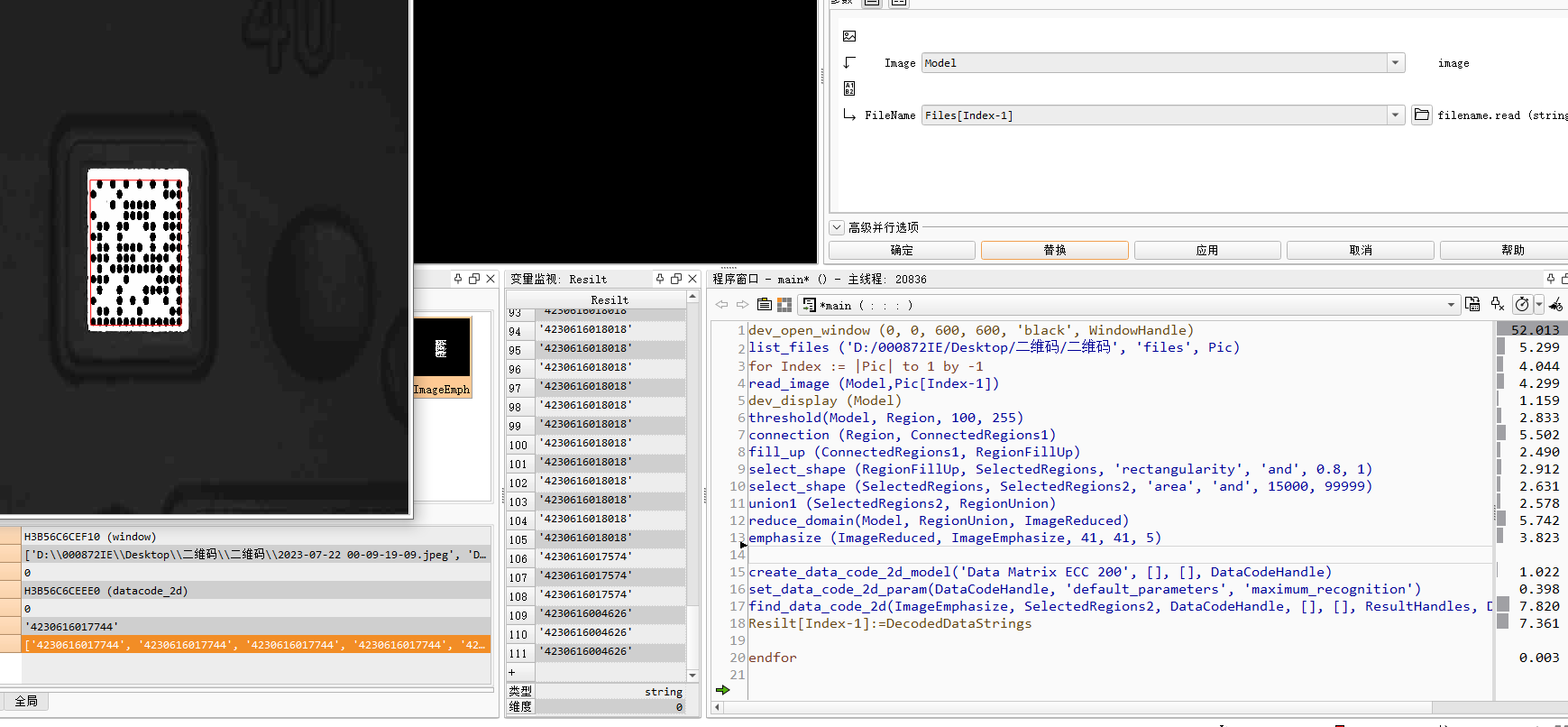Image resolution: width=1568 pixels, height=727 pixels.
Task: Select code line 6 threshold
Action: 885,418
